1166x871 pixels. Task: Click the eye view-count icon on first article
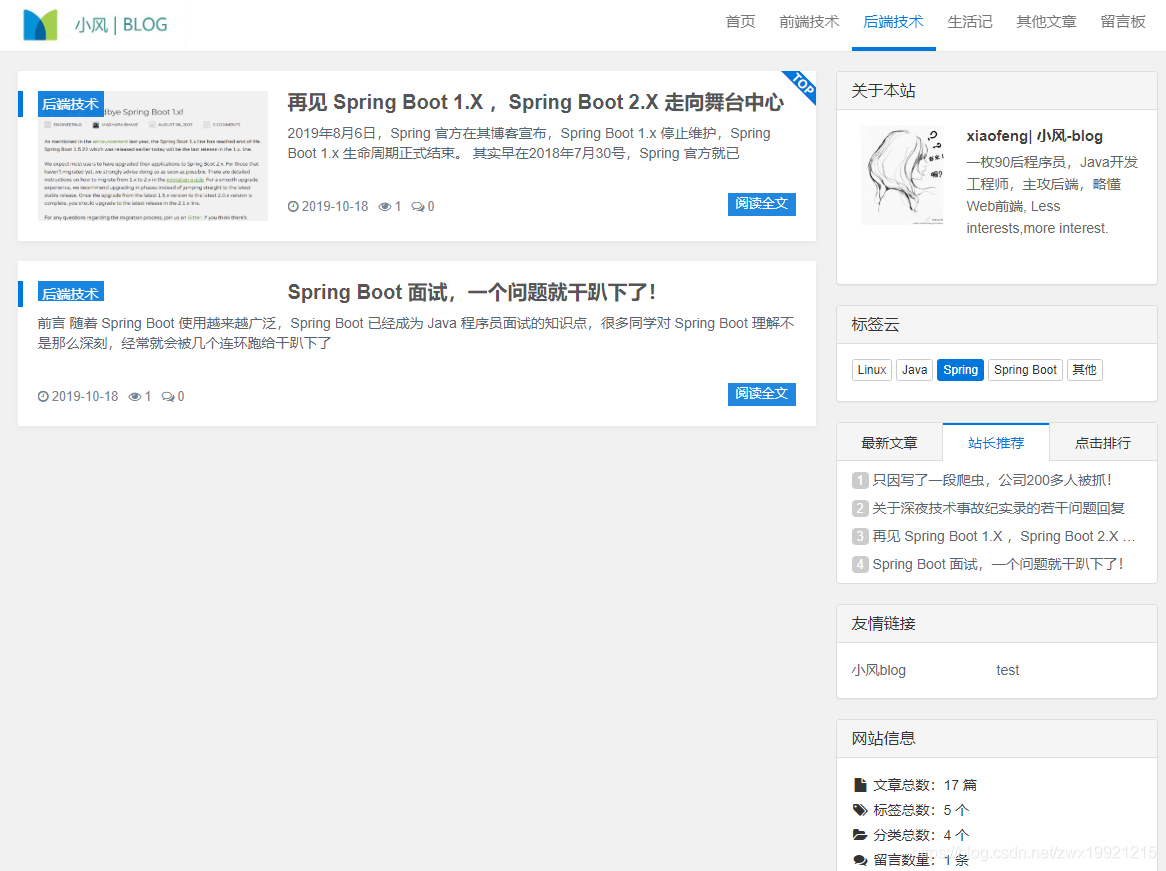(383, 205)
